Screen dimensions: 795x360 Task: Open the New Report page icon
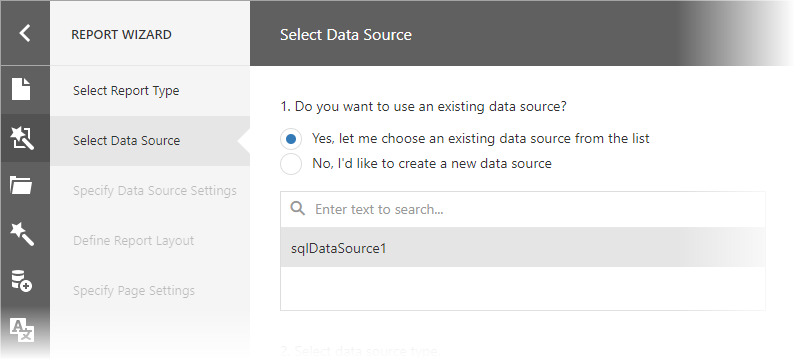point(21,89)
